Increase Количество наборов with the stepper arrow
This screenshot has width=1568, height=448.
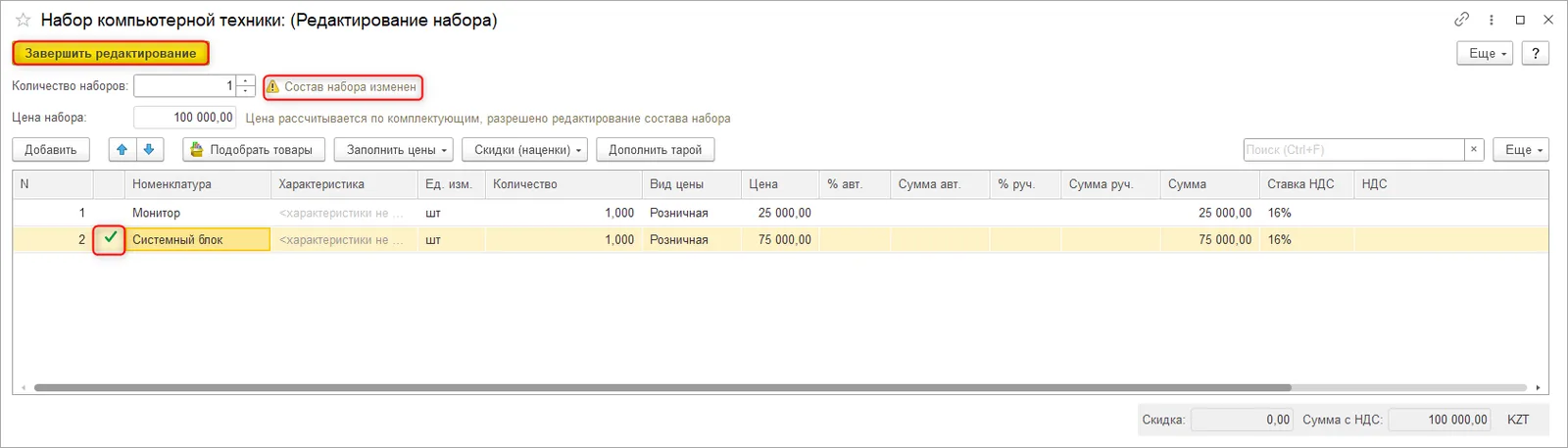click(246, 81)
